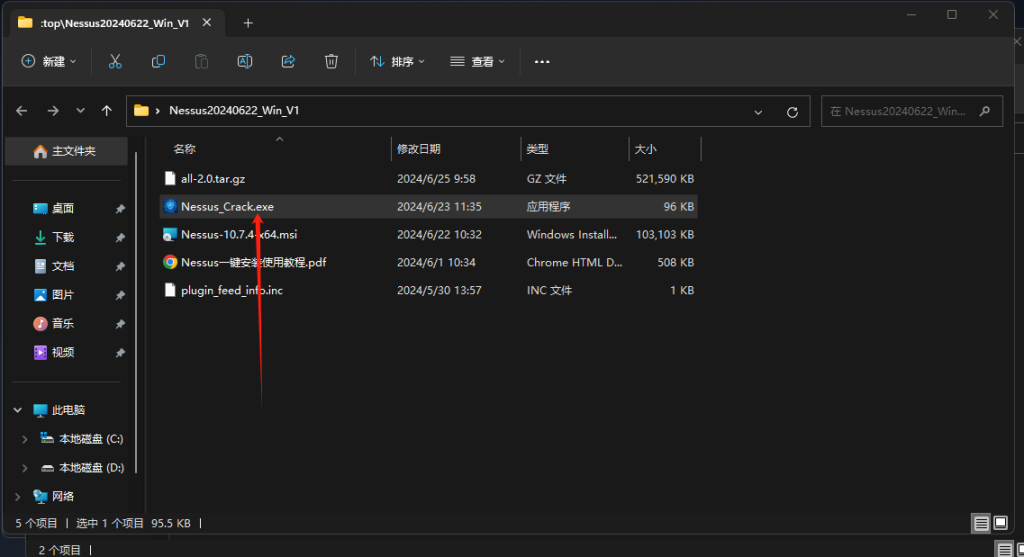Select 本地磁盘 (C:) in the sidebar
The height and width of the screenshot is (557, 1024).
91,439
